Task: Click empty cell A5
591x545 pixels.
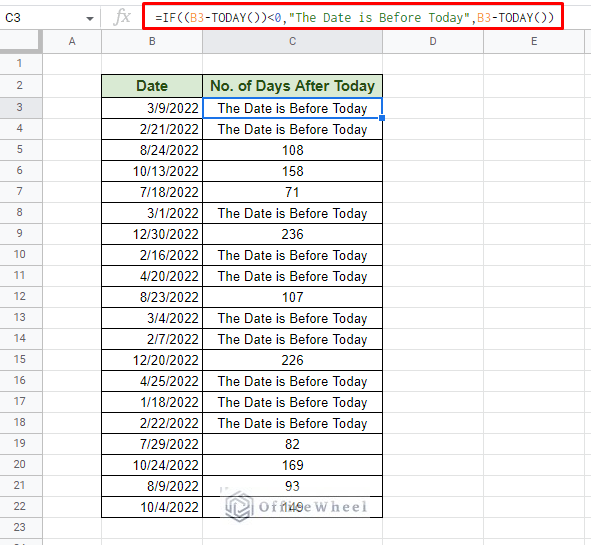Action: click(72, 150)
